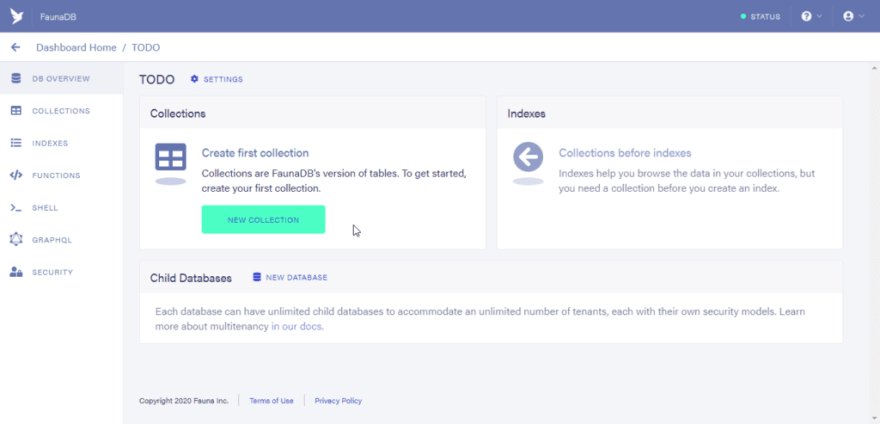The height and width of the screenshot is (424, 880).
Task: Go to Dashboard Home breadcrumb
Action: pyautogui.click(x=76, y=48)
